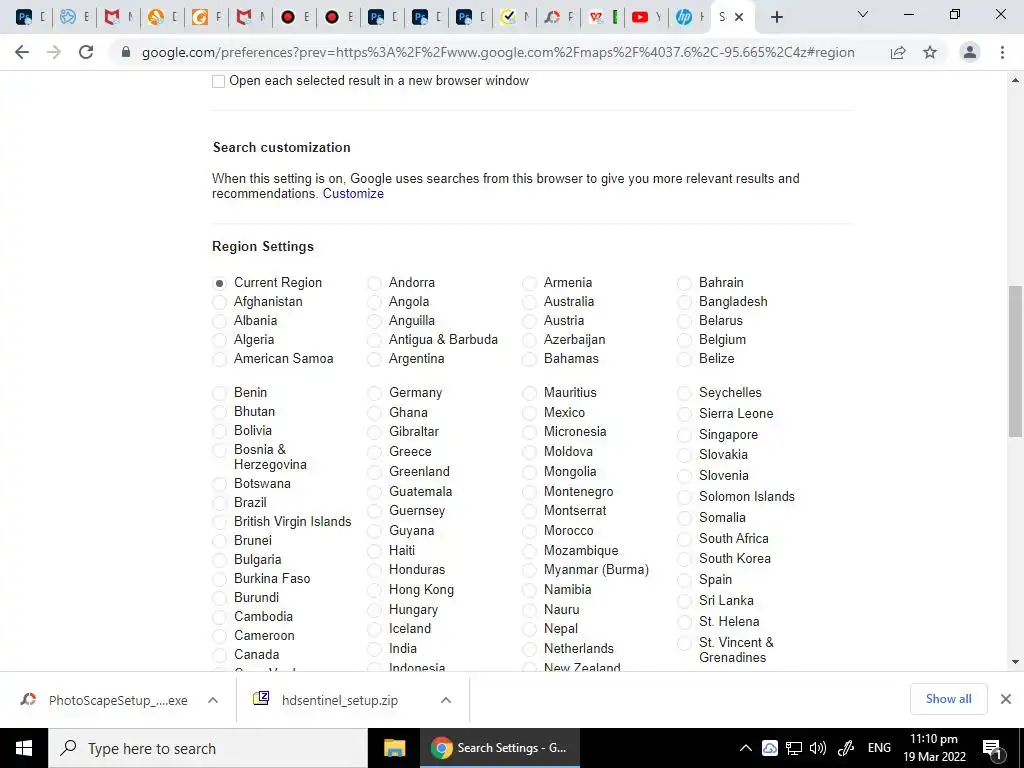Click the Customize link
The image size is (1024, 768).
(353, 194)
